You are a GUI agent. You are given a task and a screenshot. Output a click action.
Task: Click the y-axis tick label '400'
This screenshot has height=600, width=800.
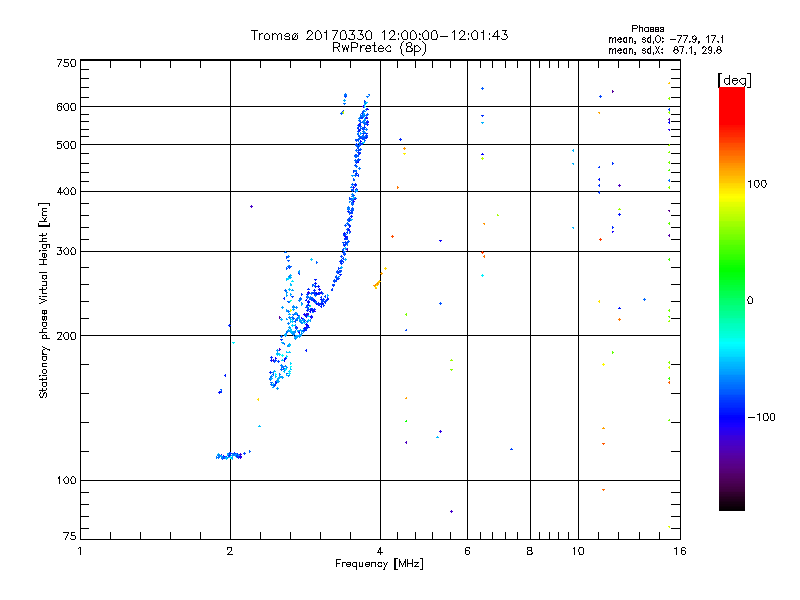[x=66, y=191]
